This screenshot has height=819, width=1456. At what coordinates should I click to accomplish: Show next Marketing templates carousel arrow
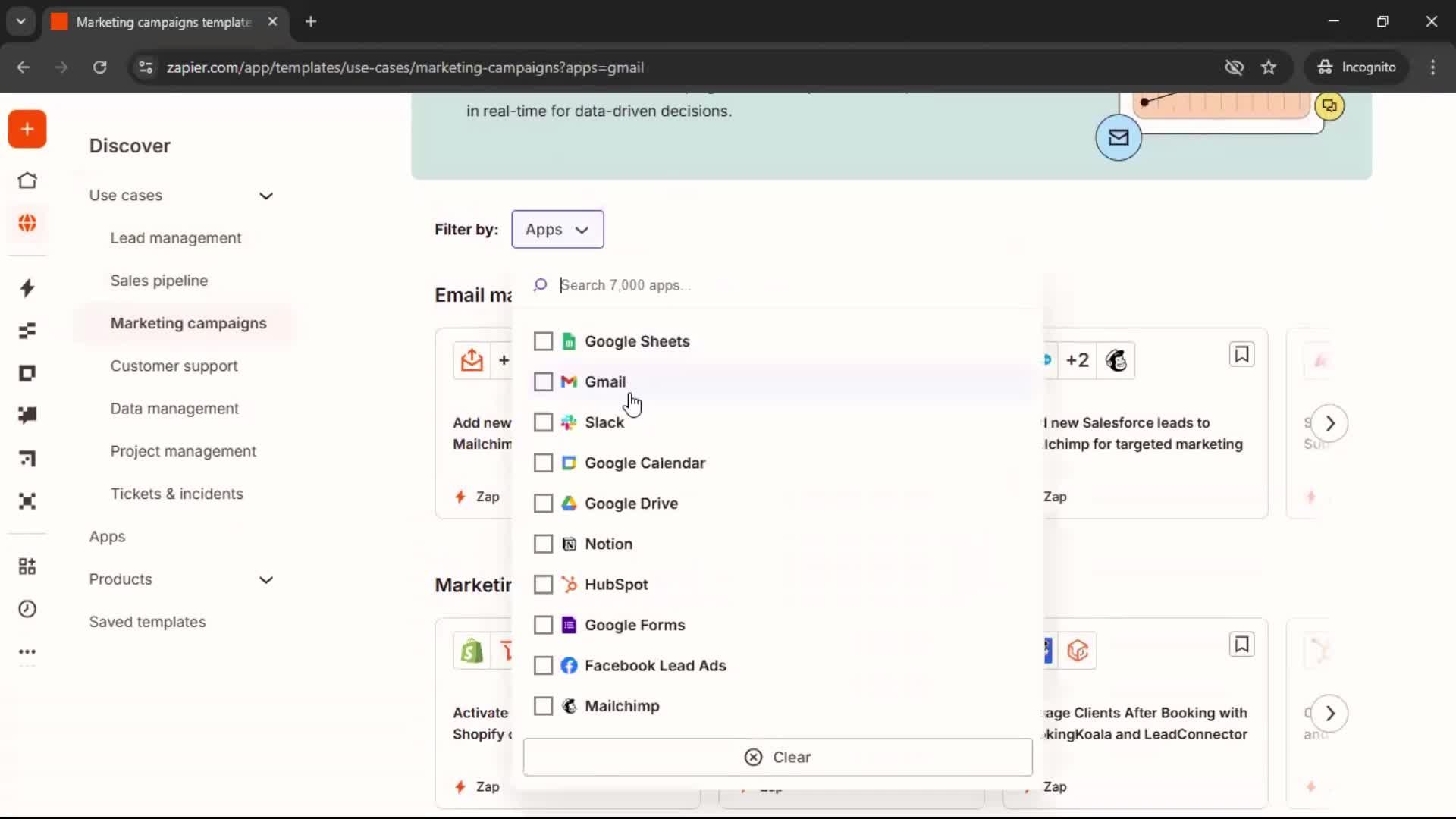tap(1330, 714)
